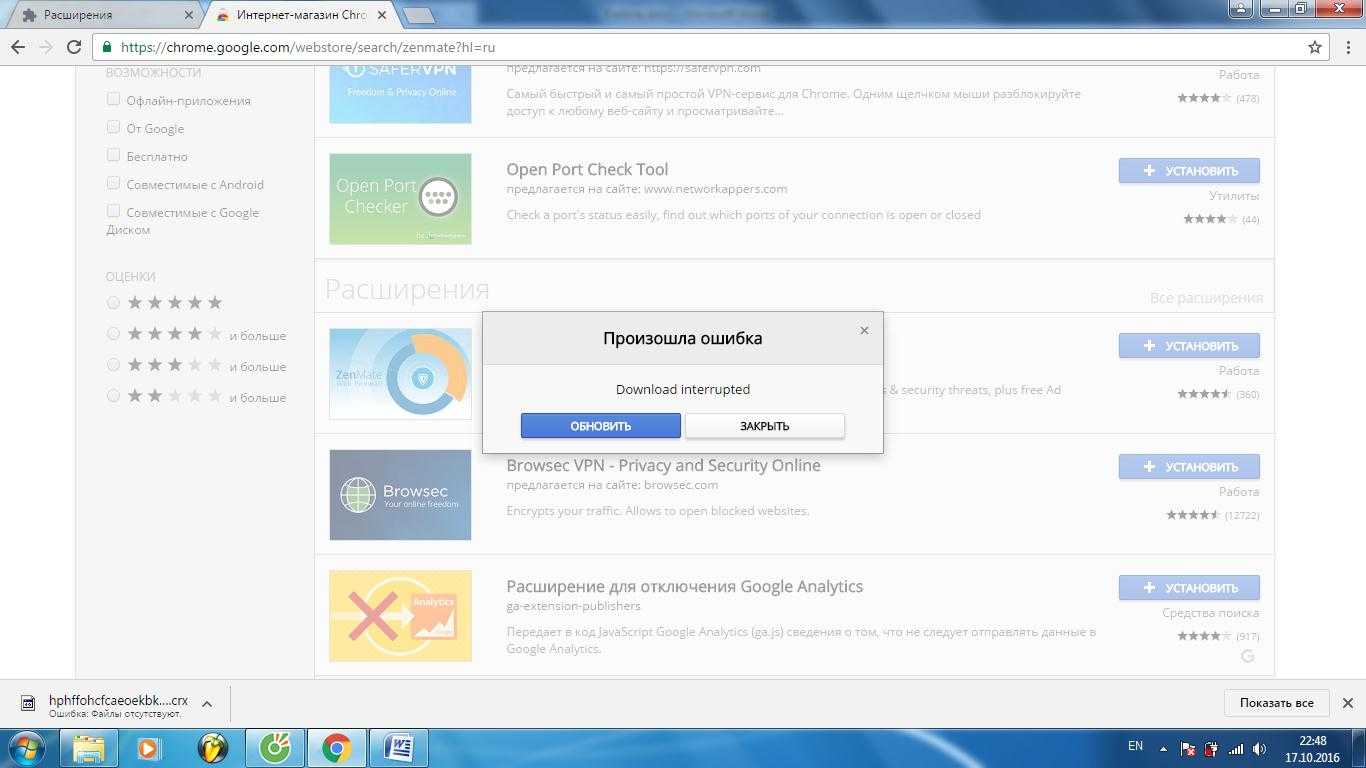Click Google Analytics opt-out thumbnail
Image resolution: width=1366 pixels, height=768 pixels.
click(x=400, y=616)
